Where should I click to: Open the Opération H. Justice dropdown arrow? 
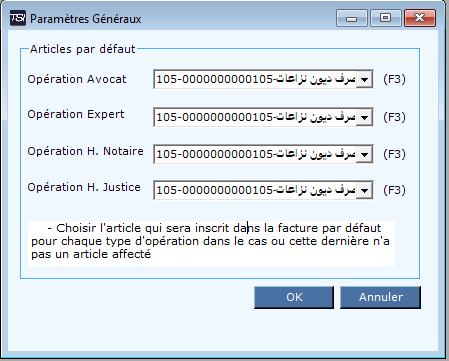(x=364, y=190)
